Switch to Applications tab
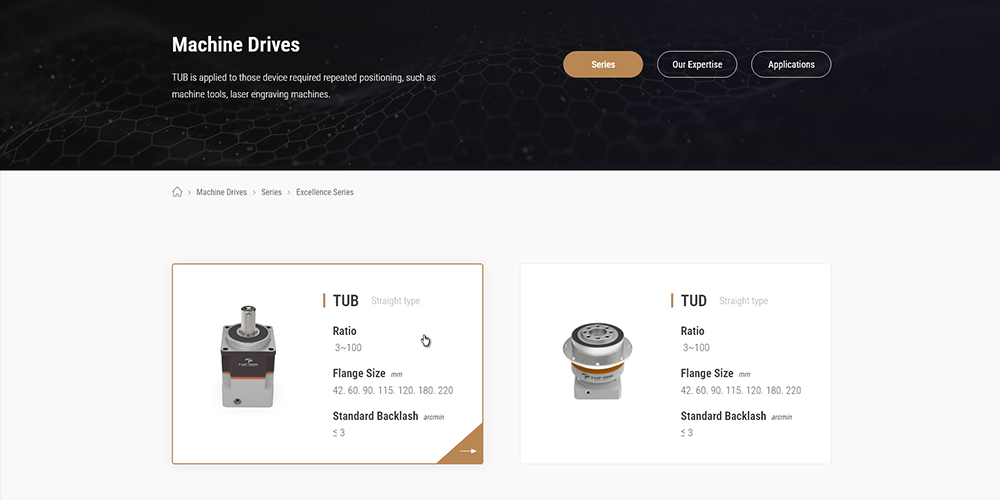 pos(791,64)
